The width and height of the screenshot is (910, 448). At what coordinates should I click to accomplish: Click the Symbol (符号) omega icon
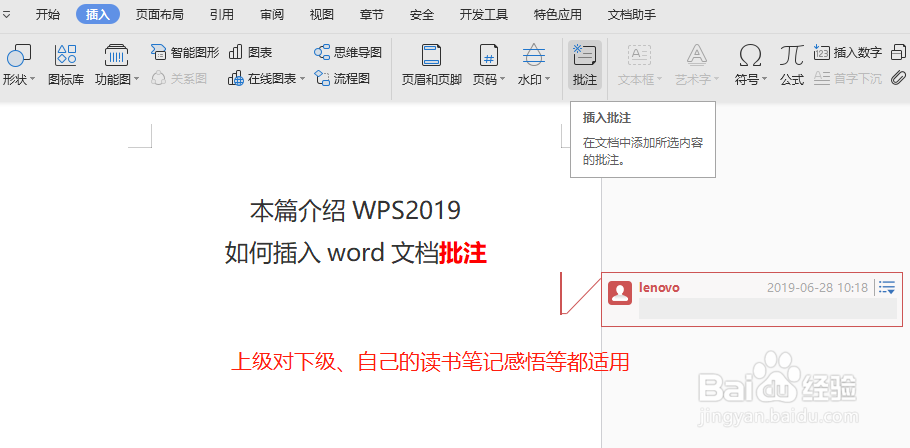(750, 56)
